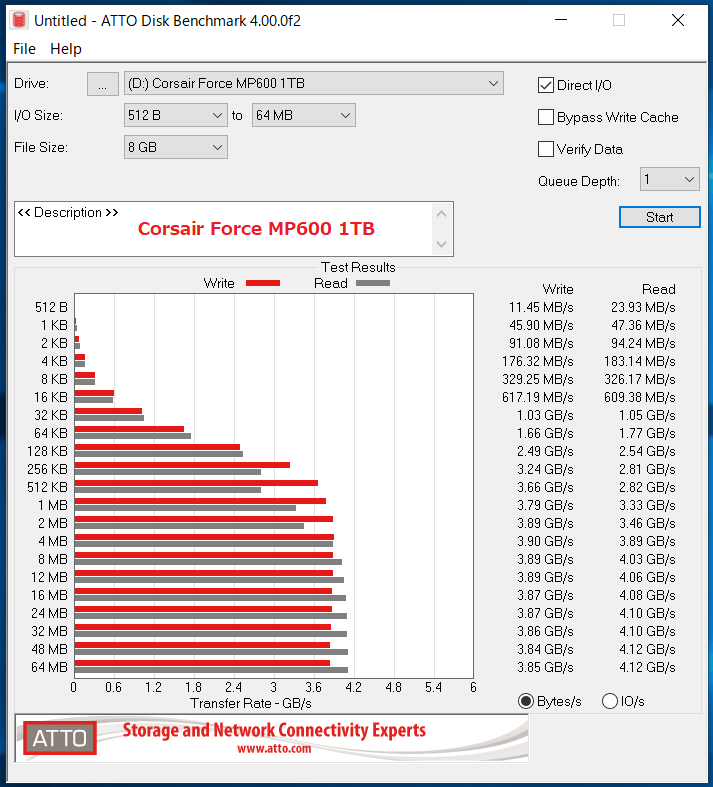Click the 64 KB read value 1.77 GB/s
This screenshot has width=713, height=787.
point(647,434)
